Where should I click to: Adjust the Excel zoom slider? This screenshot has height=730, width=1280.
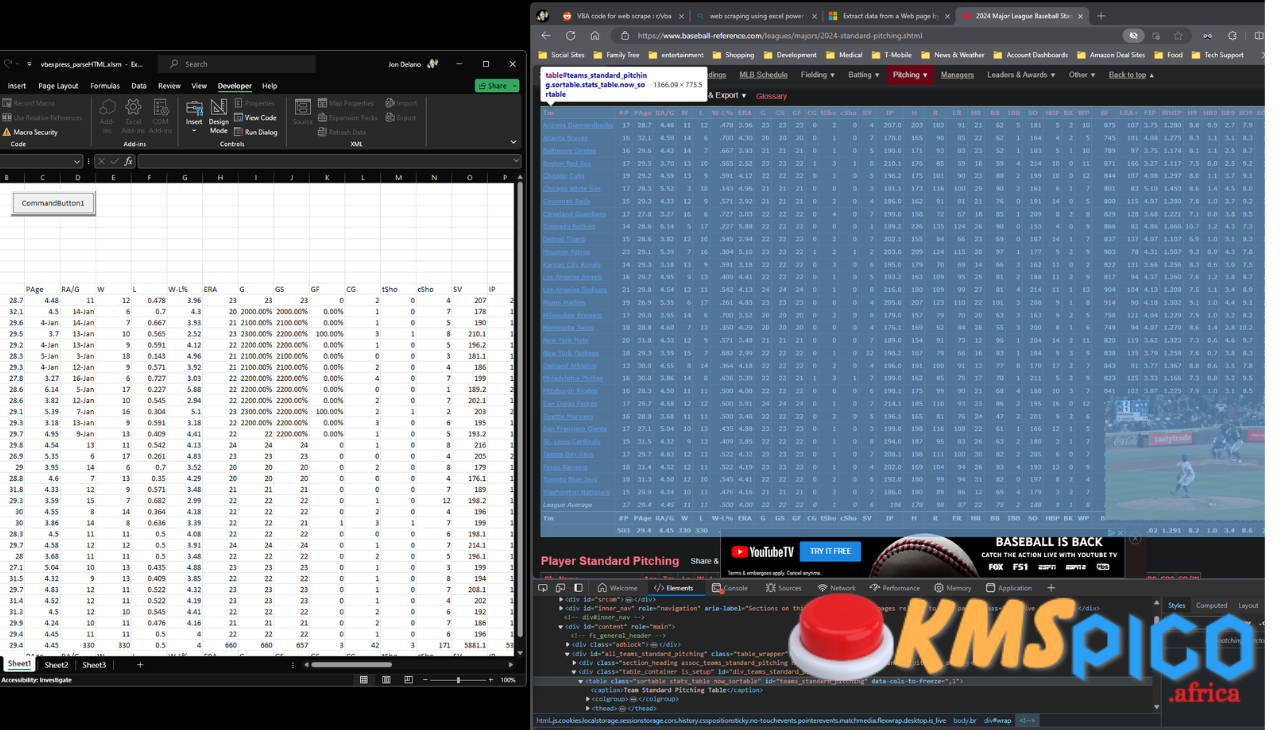coord(458,680)
